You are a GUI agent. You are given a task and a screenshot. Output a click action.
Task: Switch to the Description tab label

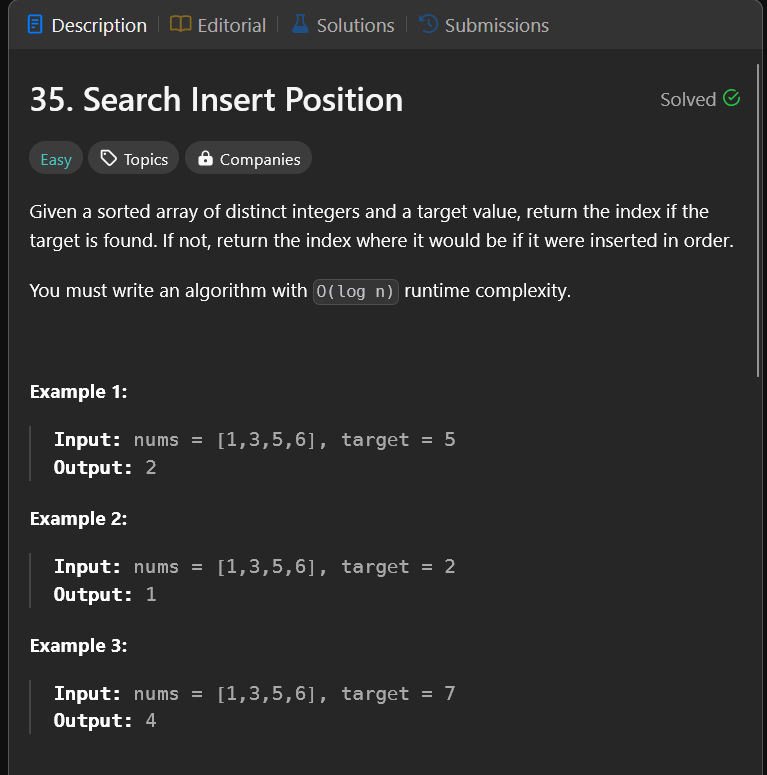pyautogui.click(x=98, y=25)
